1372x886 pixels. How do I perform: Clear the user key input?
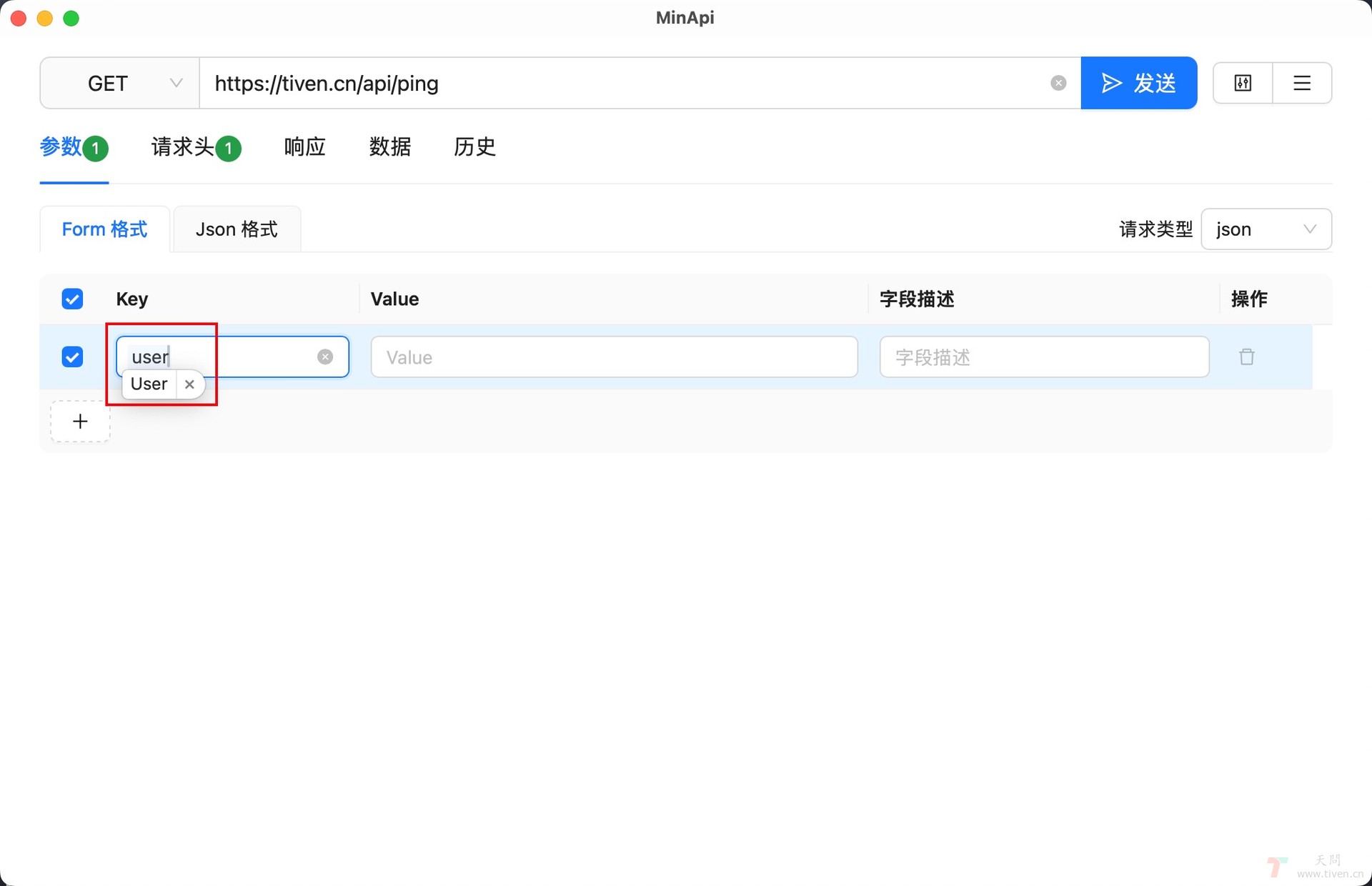click(325, 357)
